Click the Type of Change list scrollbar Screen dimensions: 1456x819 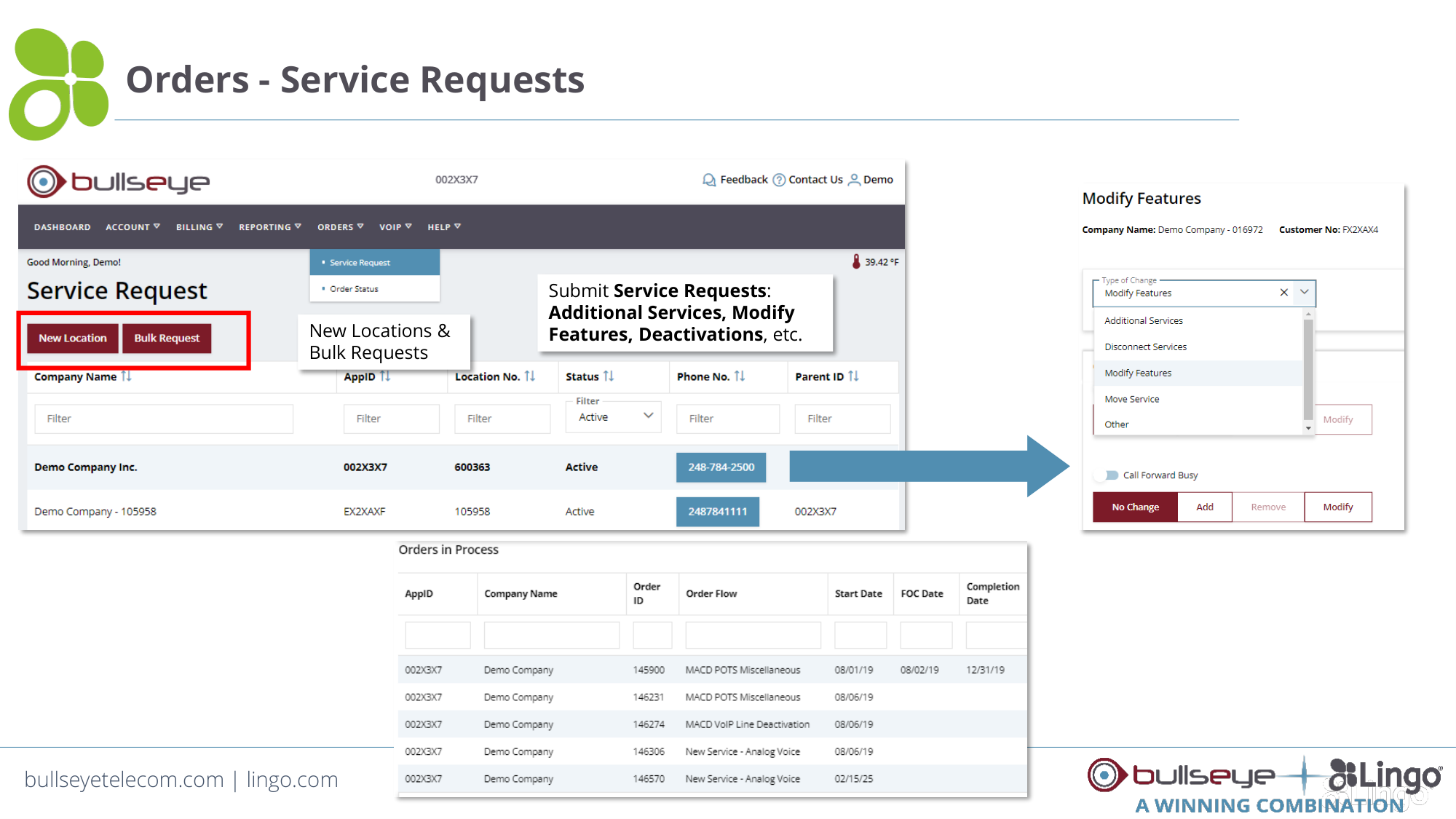pos(1308,369)
